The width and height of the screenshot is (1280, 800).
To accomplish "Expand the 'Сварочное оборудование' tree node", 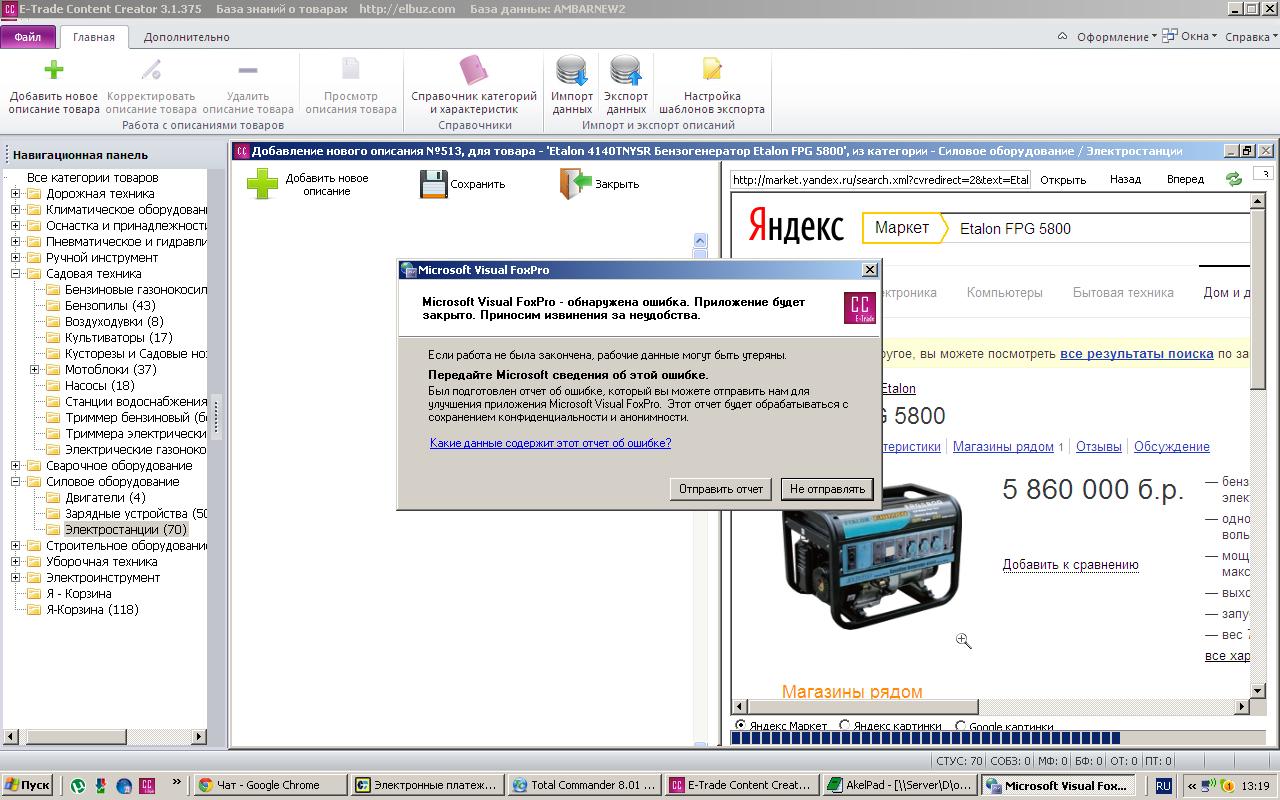I will [x=16, y=466].
